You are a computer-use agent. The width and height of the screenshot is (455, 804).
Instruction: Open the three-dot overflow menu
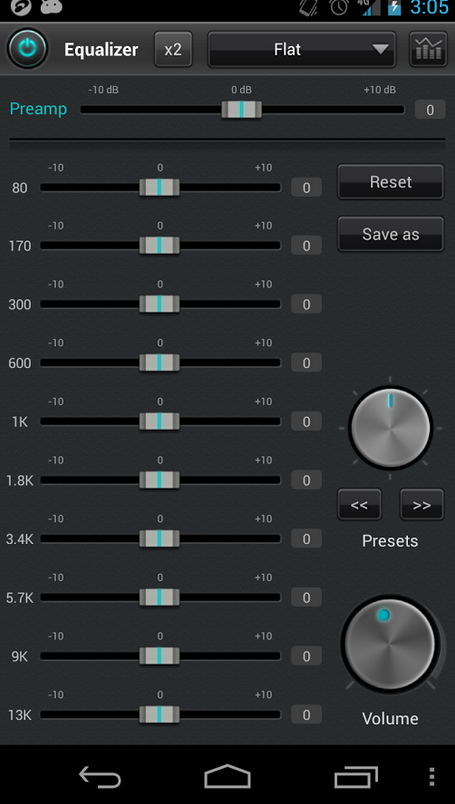click(x=432, y=777)
